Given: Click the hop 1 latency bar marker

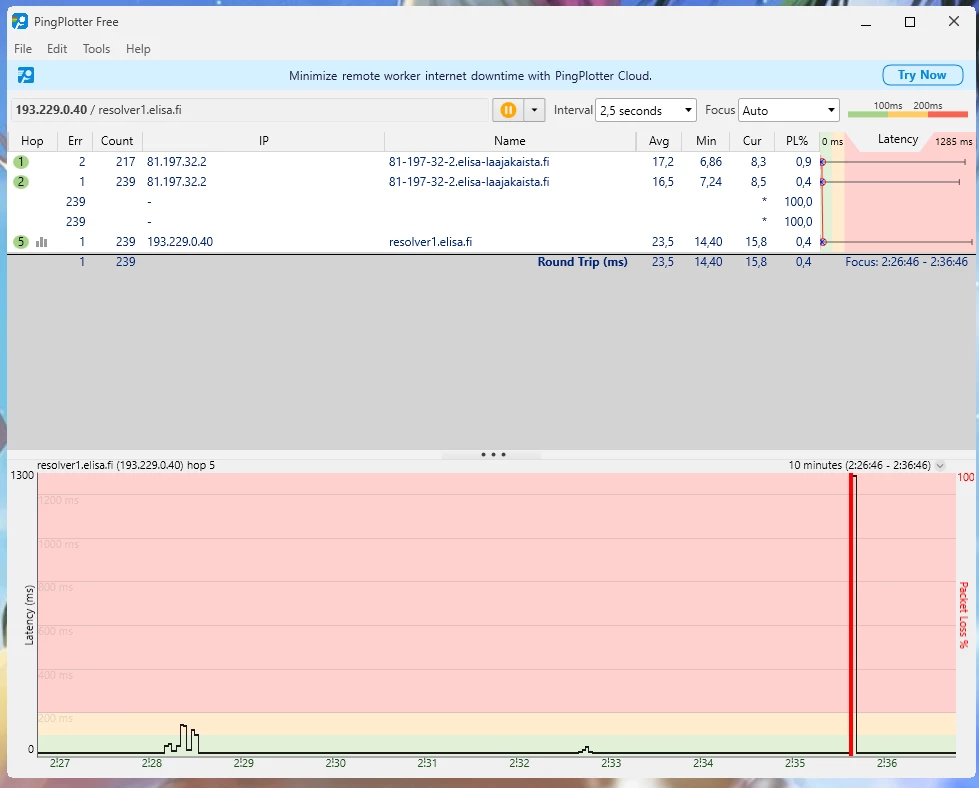Looking at the screenshot, I should pos(823,162).
